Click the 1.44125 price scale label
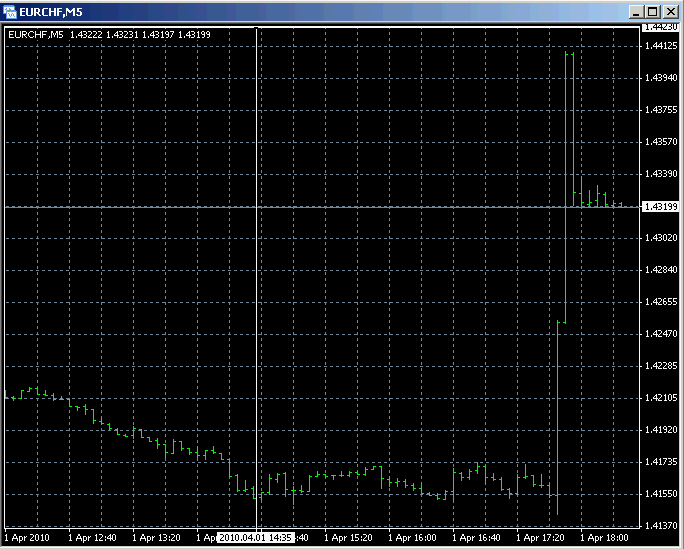The width and height of the screenshot is (684, 549). click(x=660, y=46)
